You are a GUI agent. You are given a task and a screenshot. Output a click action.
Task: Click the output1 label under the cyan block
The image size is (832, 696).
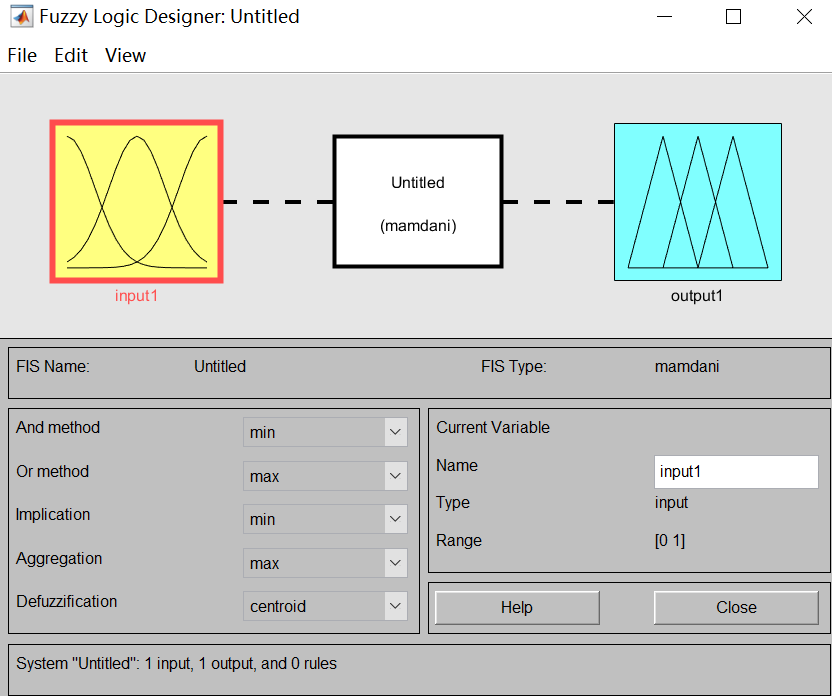tap(696, 295)
